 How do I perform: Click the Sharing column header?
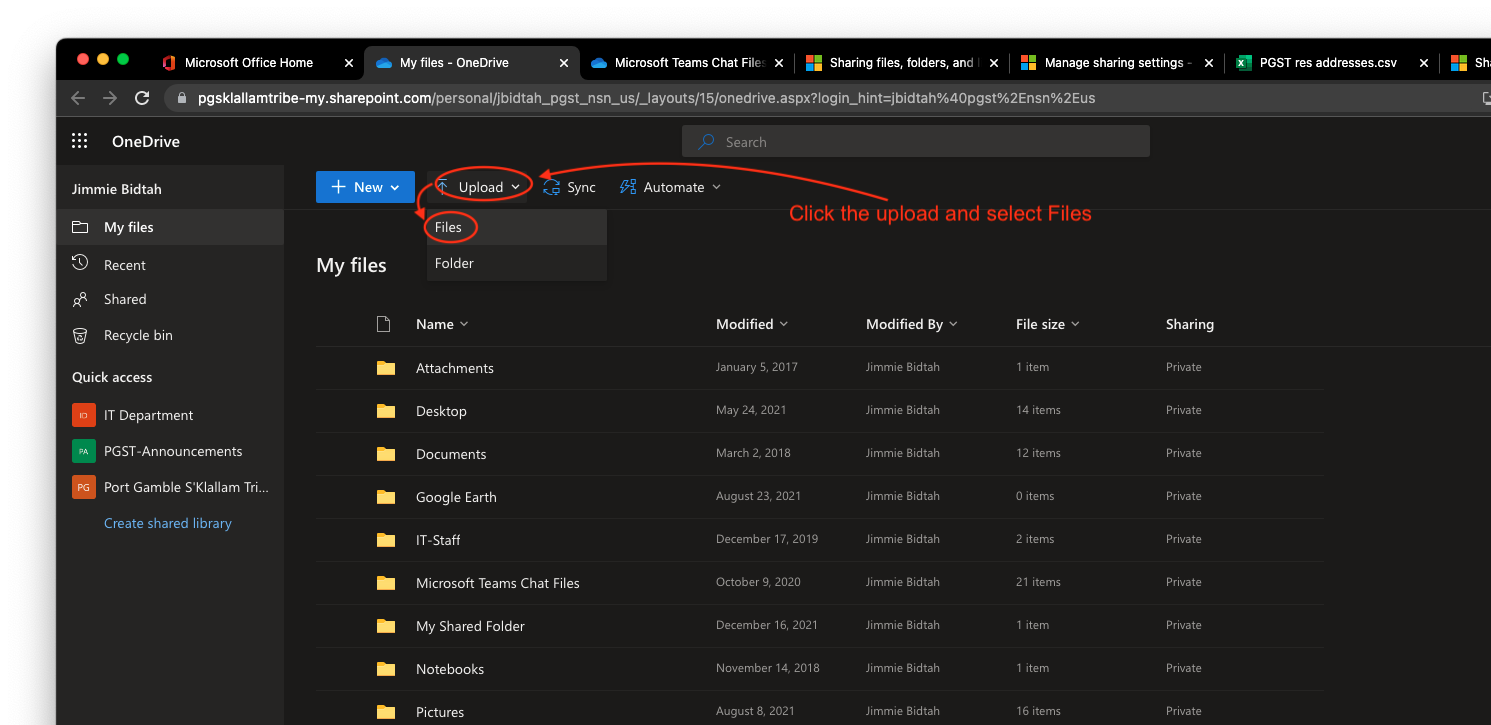pos(1190,324)
